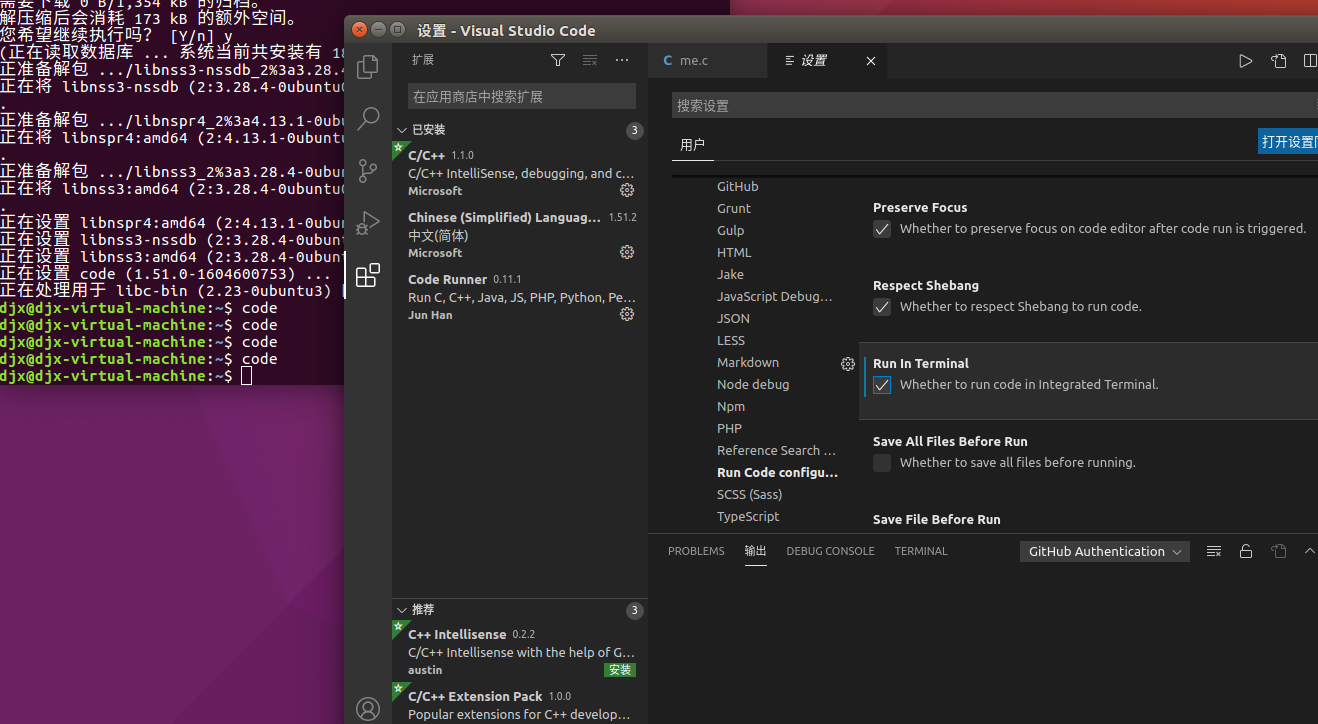This screenshot has height=724, width=1318.
Task: Select HTML in settings tree
Action: point(734,253)
